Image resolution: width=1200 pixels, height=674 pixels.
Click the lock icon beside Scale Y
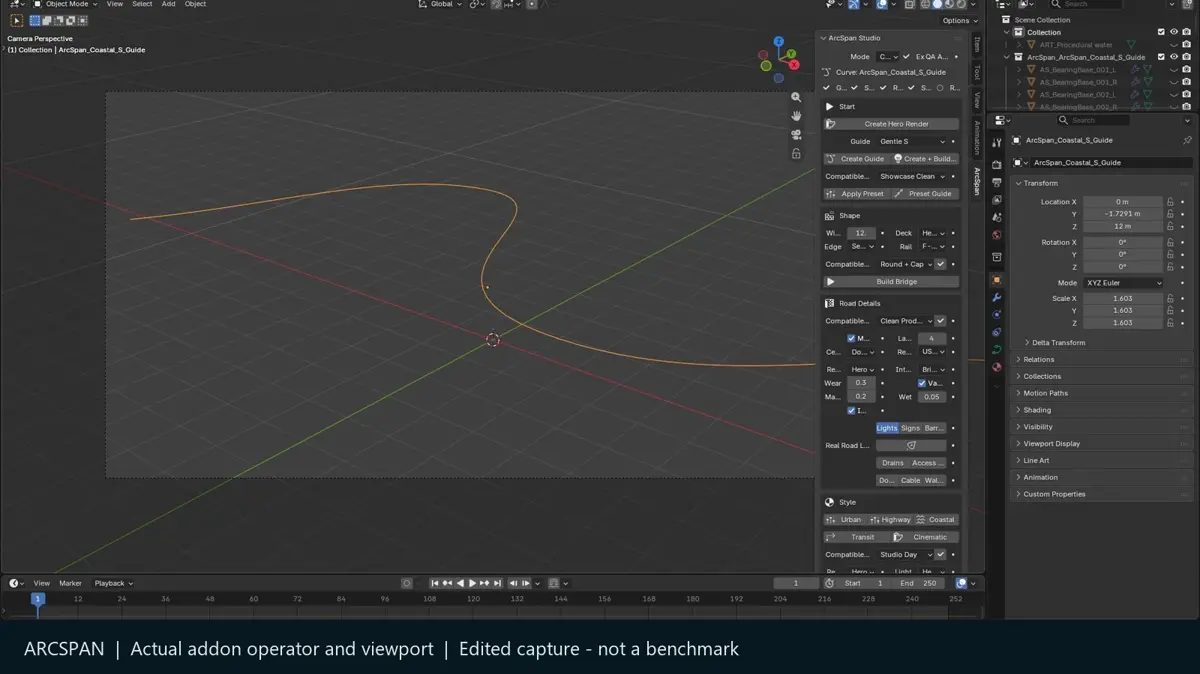click(1170, 311)
